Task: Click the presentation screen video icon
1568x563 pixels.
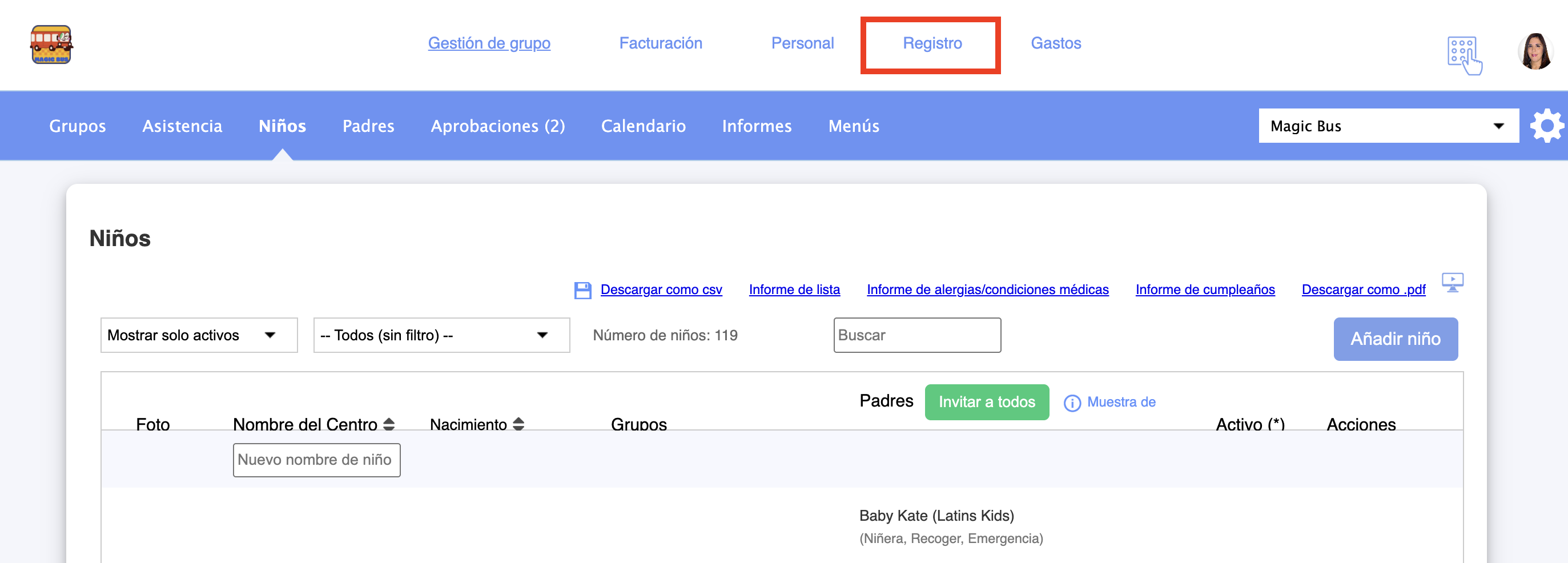Action: coord(1452,283)
